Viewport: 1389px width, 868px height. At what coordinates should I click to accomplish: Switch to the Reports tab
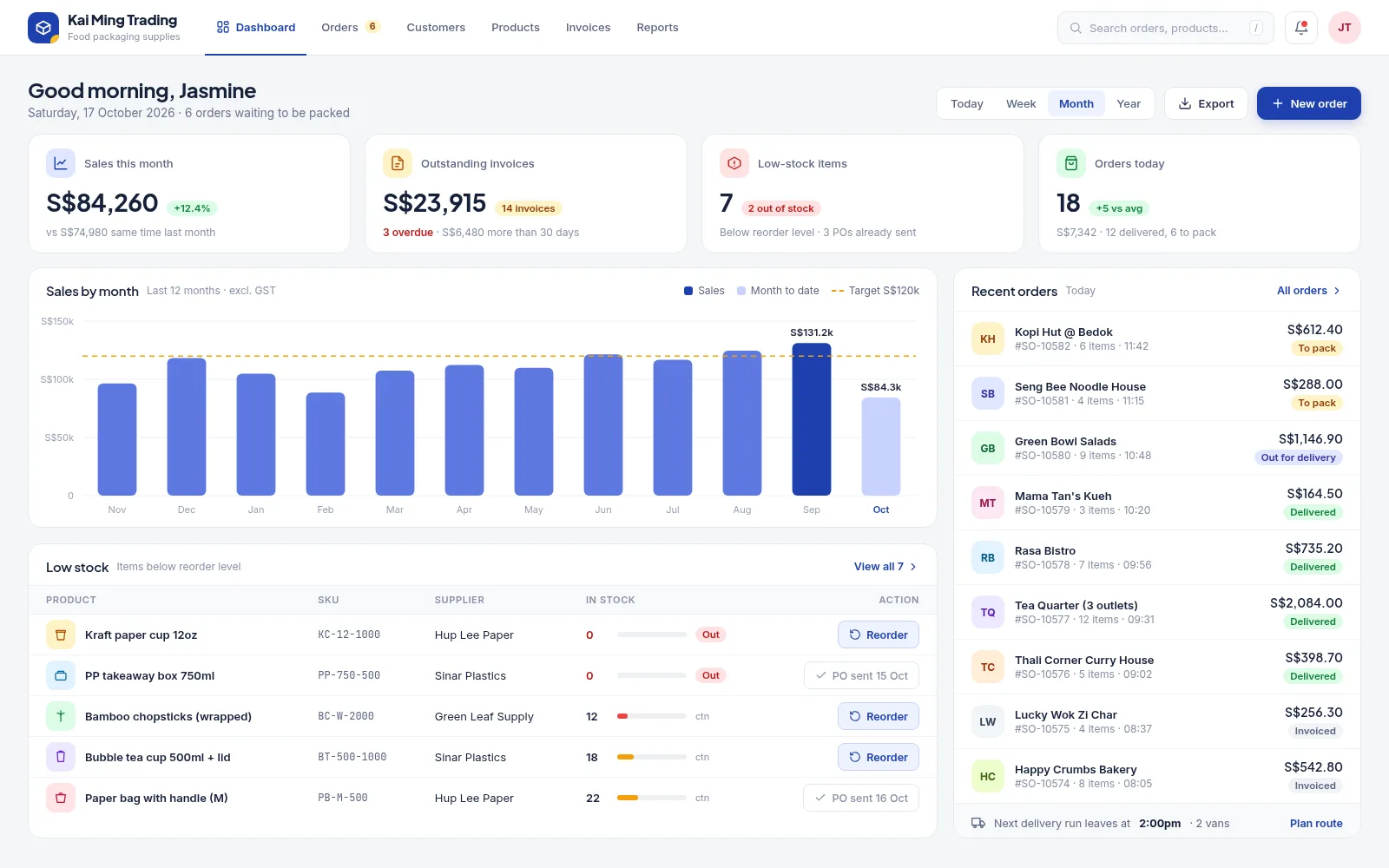point(657,28)
